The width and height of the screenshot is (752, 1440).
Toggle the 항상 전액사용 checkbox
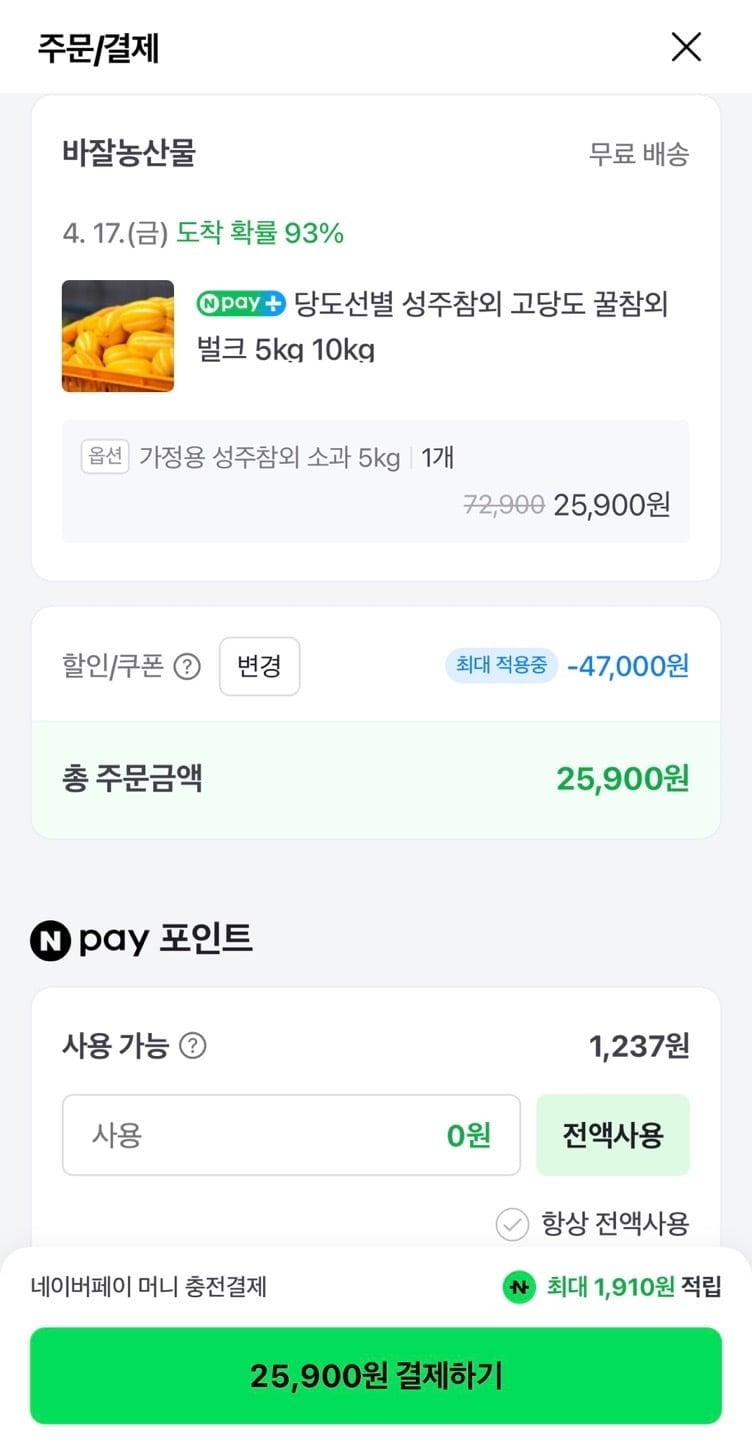point(512,1224)
